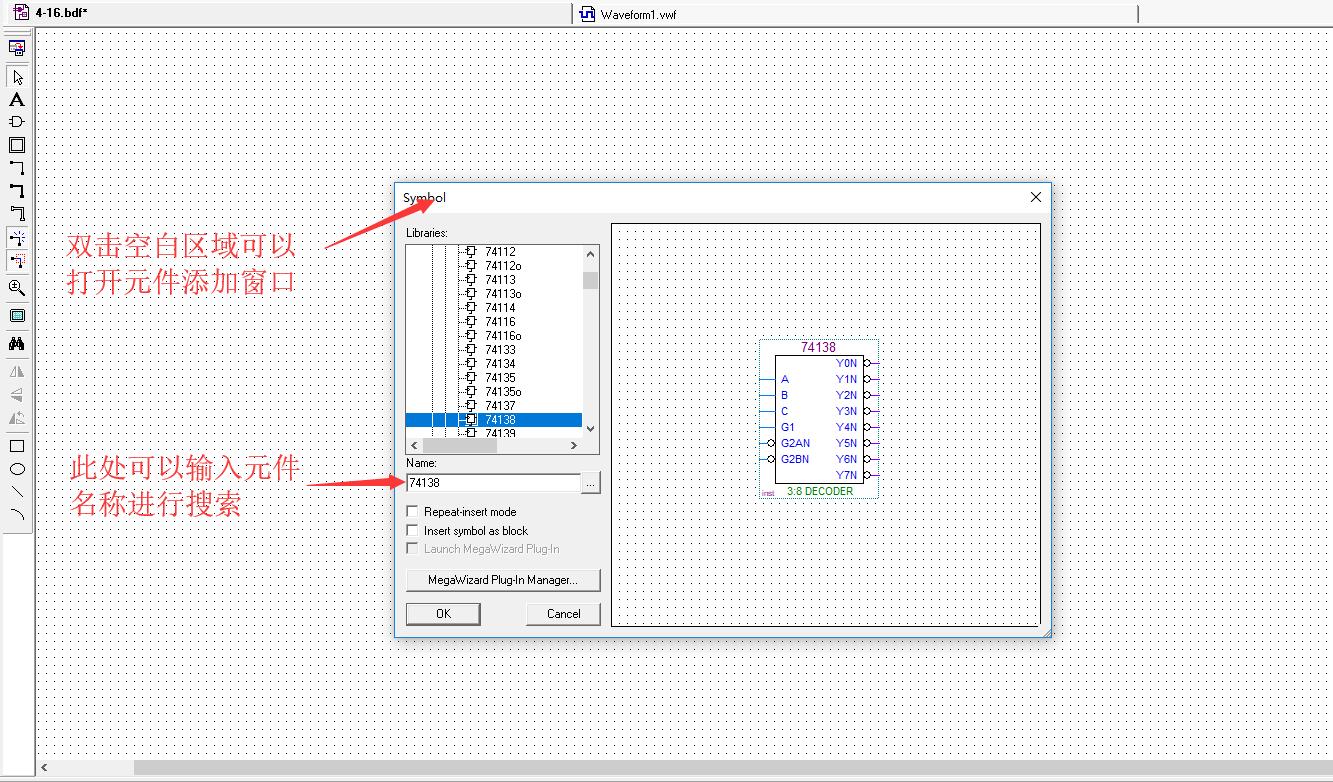Image resolution: width=1333 pixels, height=782 pixels.
Task: Select 74135o in Libraries tree
Action: point(503,392)
